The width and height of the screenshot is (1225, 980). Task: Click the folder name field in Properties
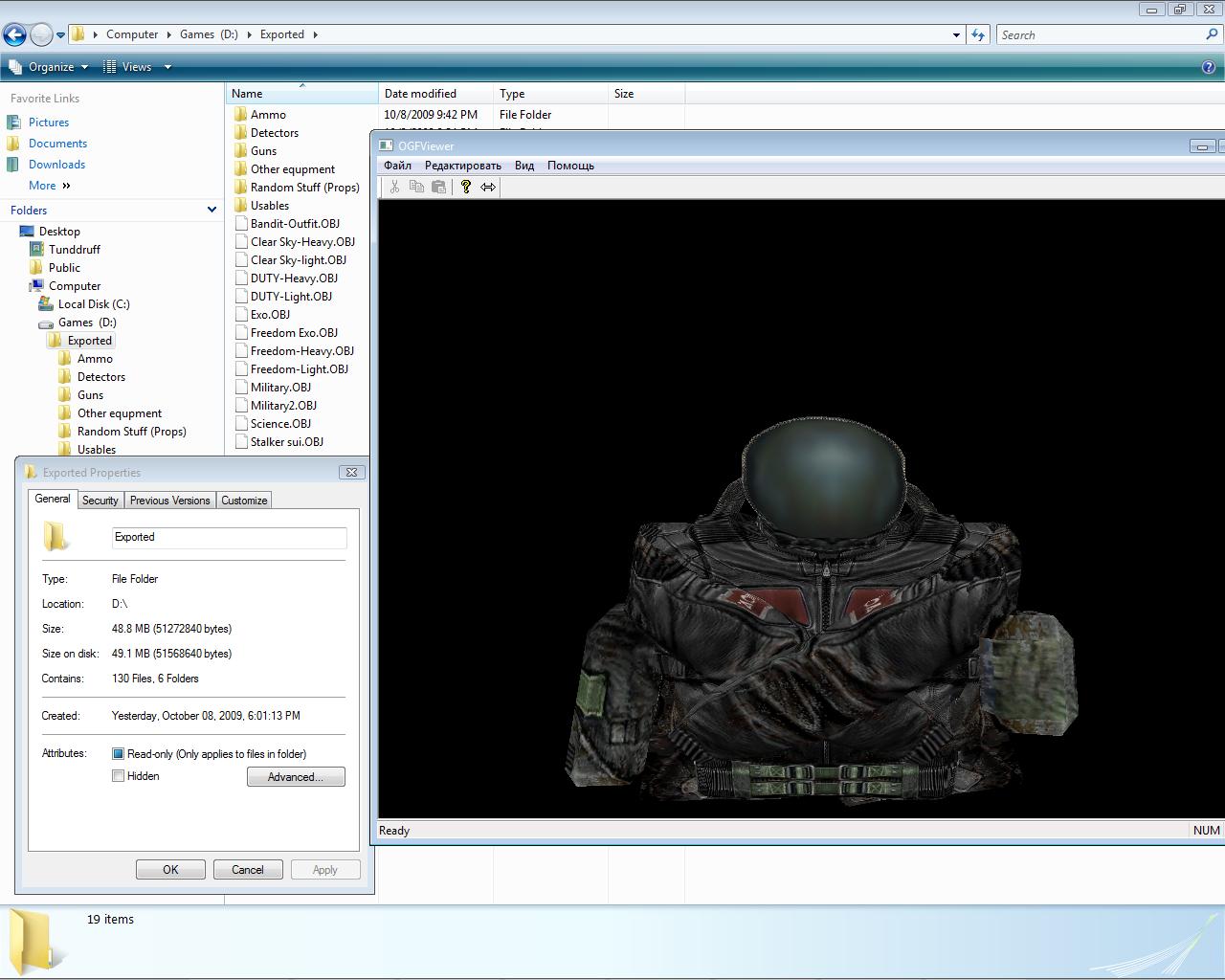229,537
